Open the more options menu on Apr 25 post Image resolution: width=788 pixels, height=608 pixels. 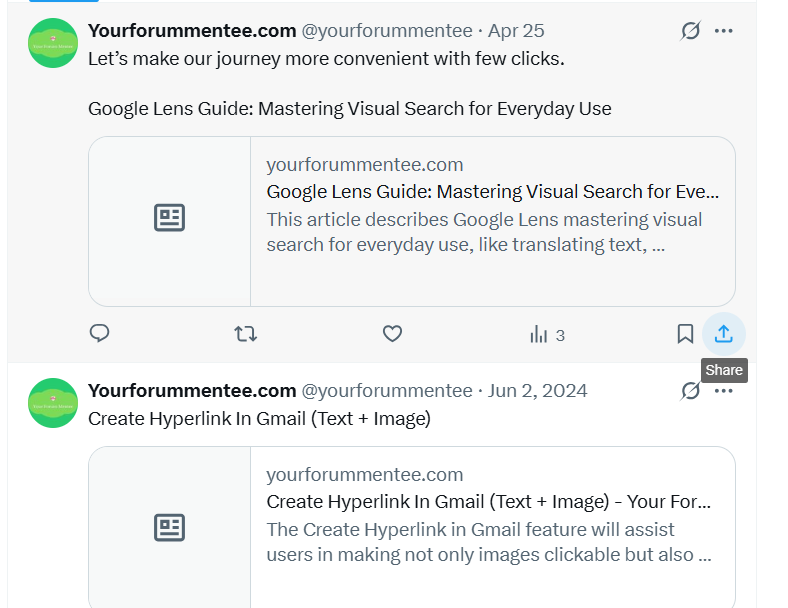pos(724,31)
